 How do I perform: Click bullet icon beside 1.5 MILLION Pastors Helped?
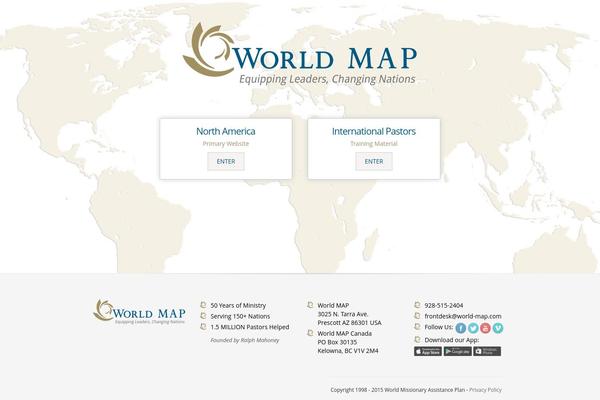tap(204, 327)
